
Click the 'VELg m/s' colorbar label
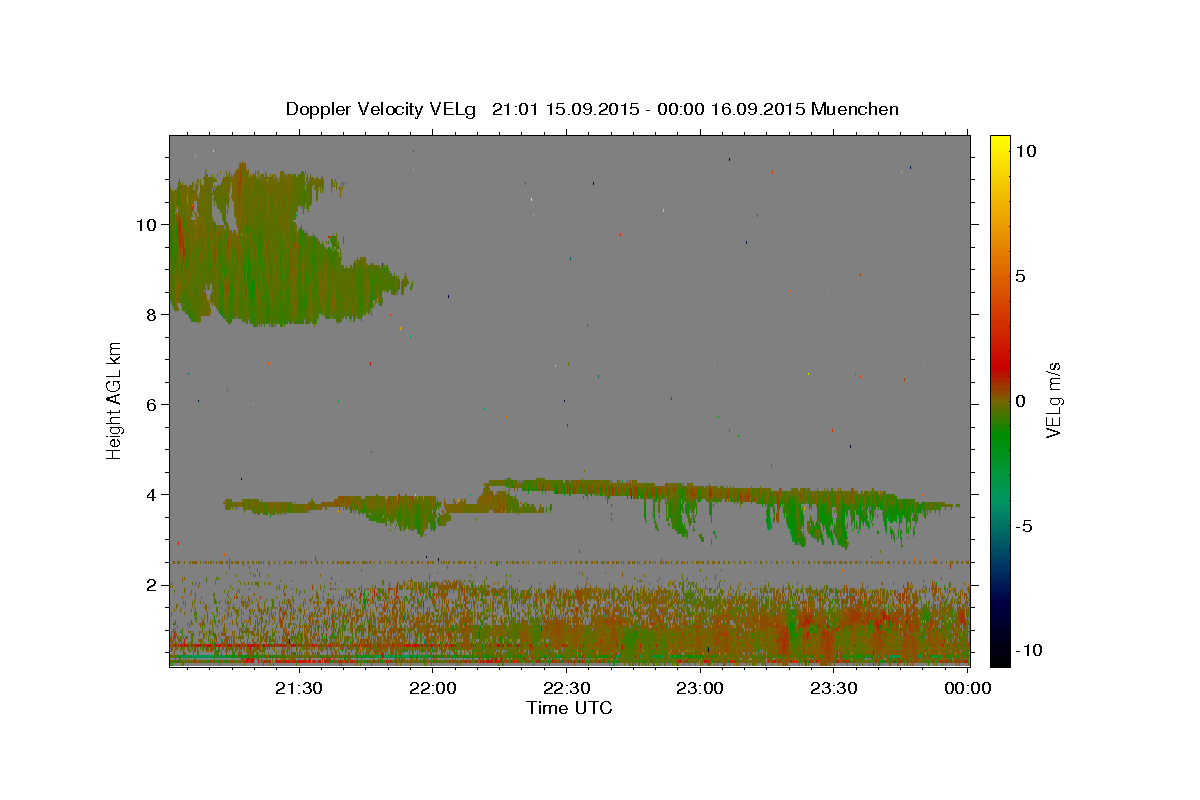pyautogui.click(x=1053, y=400)
